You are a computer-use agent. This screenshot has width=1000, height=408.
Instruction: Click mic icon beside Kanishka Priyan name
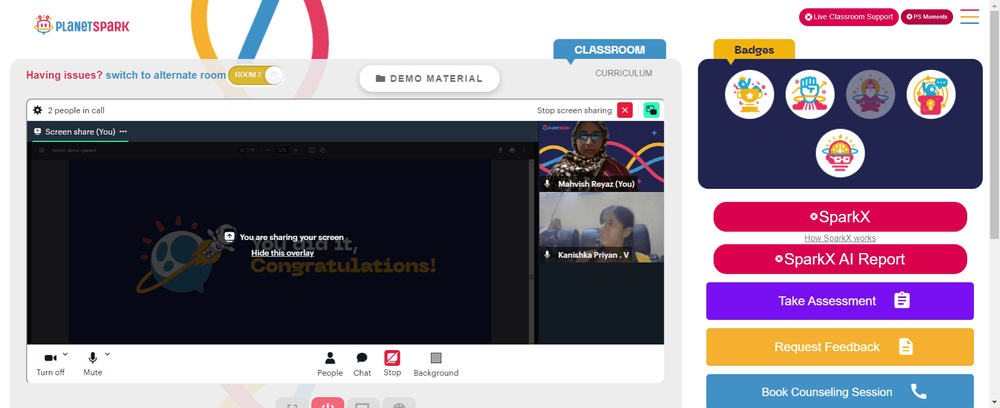(547, 255)
